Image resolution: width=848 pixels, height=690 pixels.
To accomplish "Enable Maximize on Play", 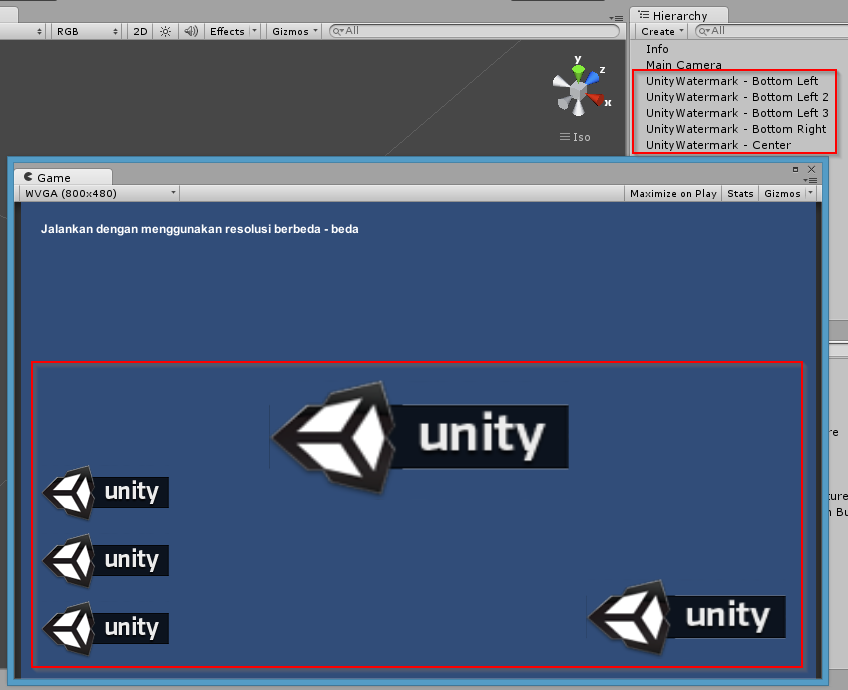I will (673, 193).
